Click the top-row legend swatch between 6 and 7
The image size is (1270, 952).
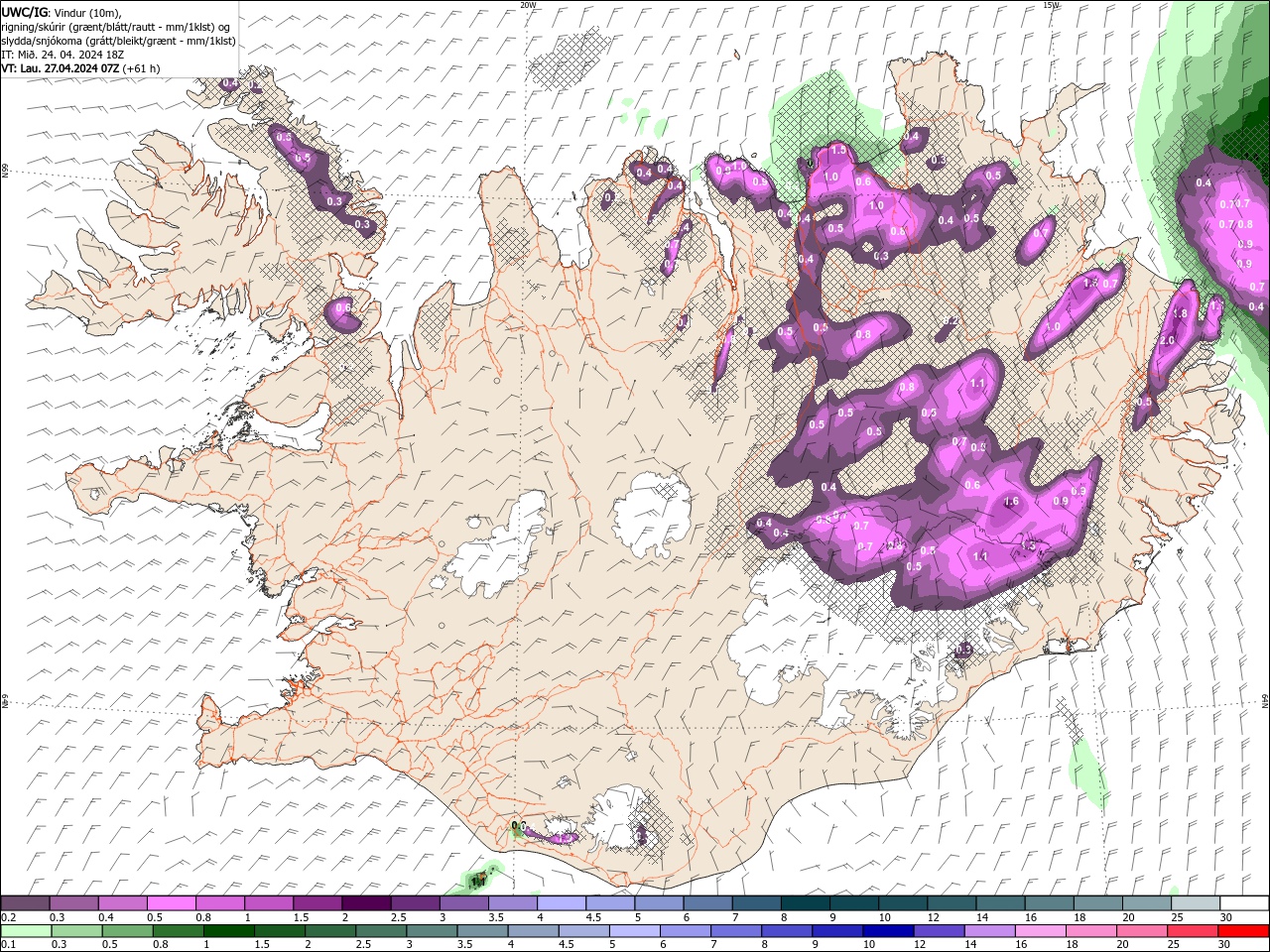tap(707, 903)
